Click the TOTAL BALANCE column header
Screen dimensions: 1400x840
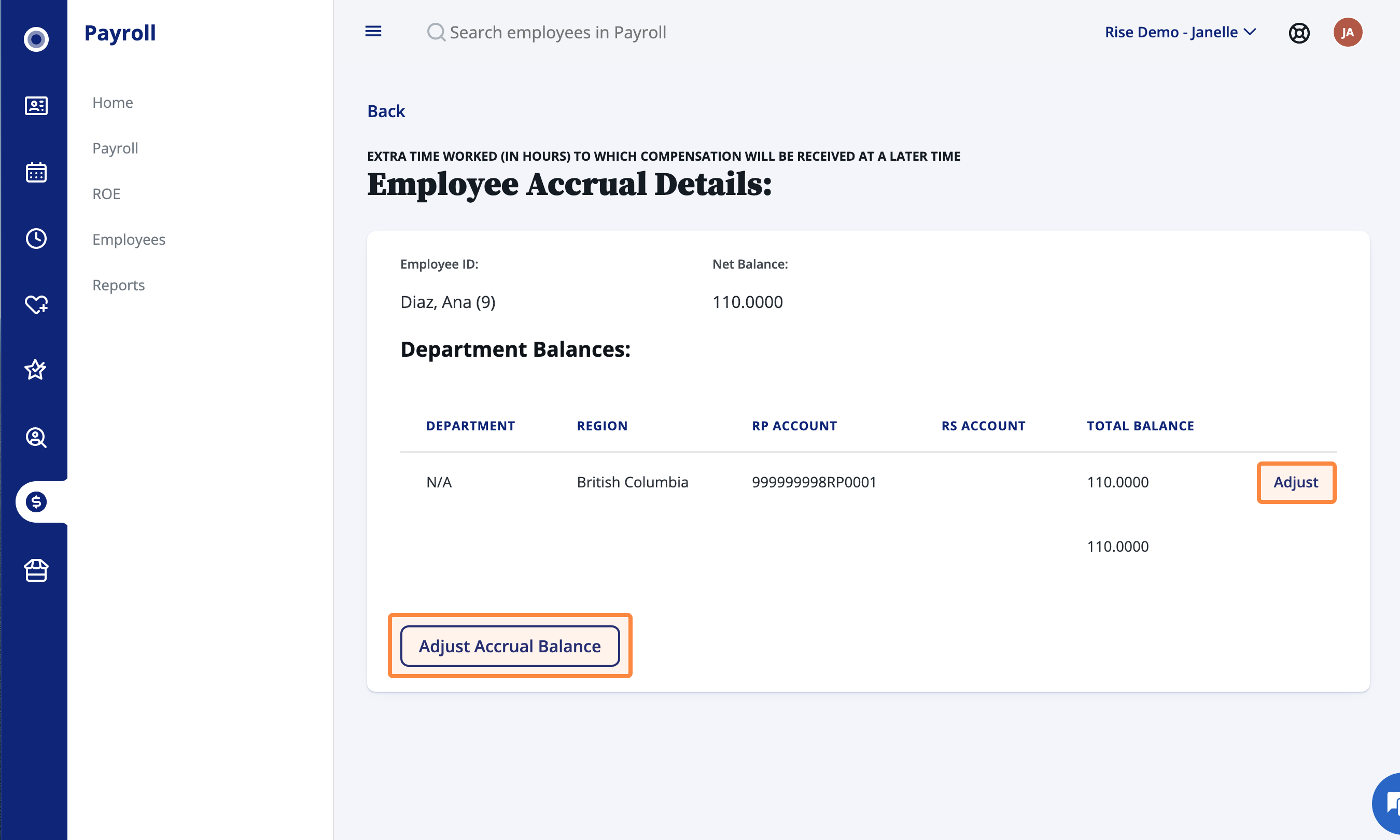tap(1140, 426)
